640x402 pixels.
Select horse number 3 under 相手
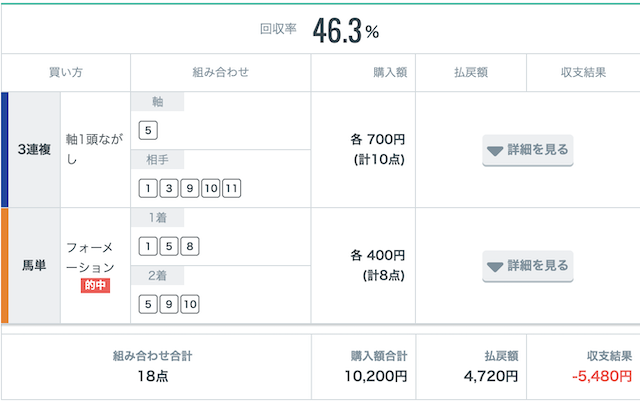[168, 188]
